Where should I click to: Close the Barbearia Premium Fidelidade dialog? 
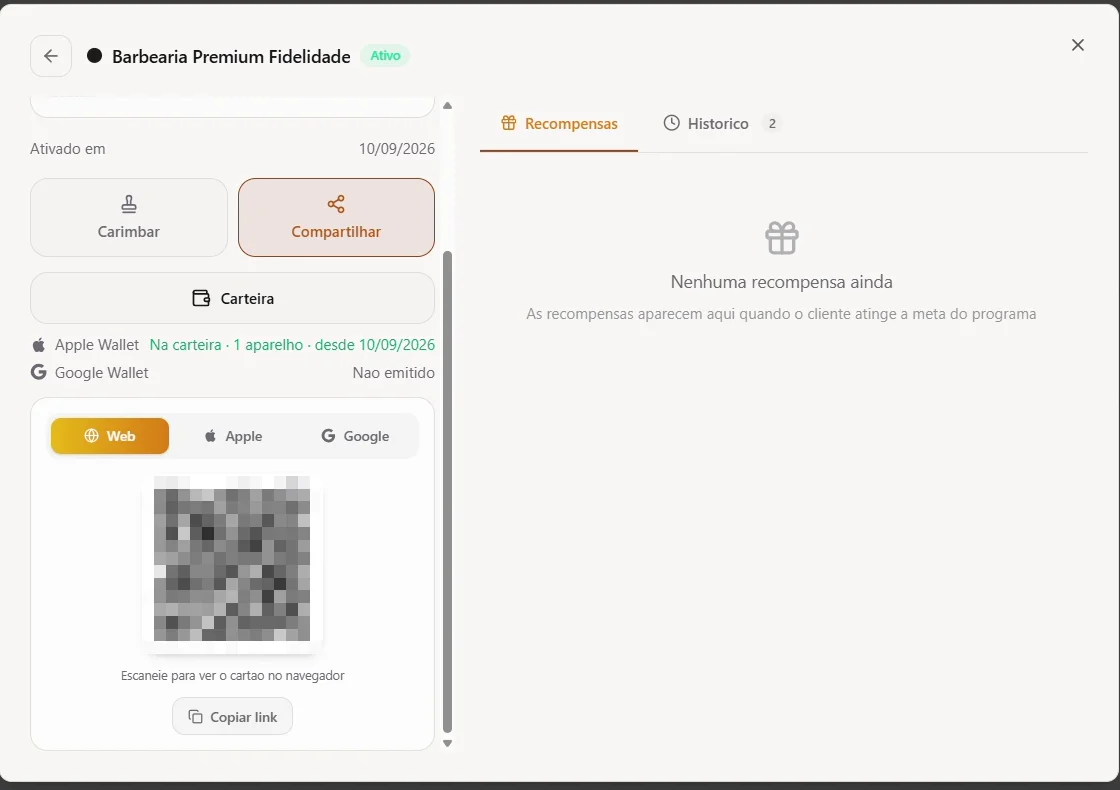[1078, 45]
